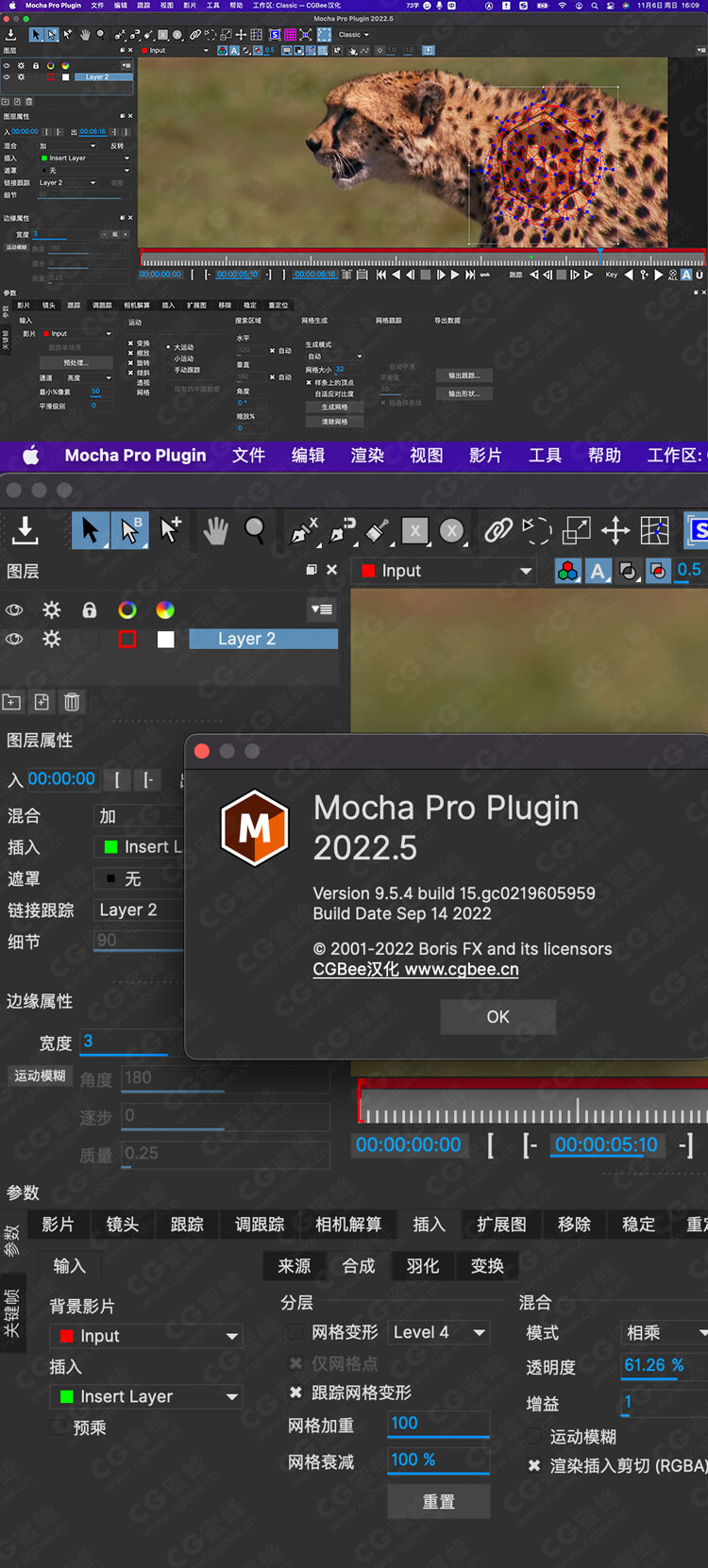Click the chain Link layer tool
708x1568 pixels.
497,530
